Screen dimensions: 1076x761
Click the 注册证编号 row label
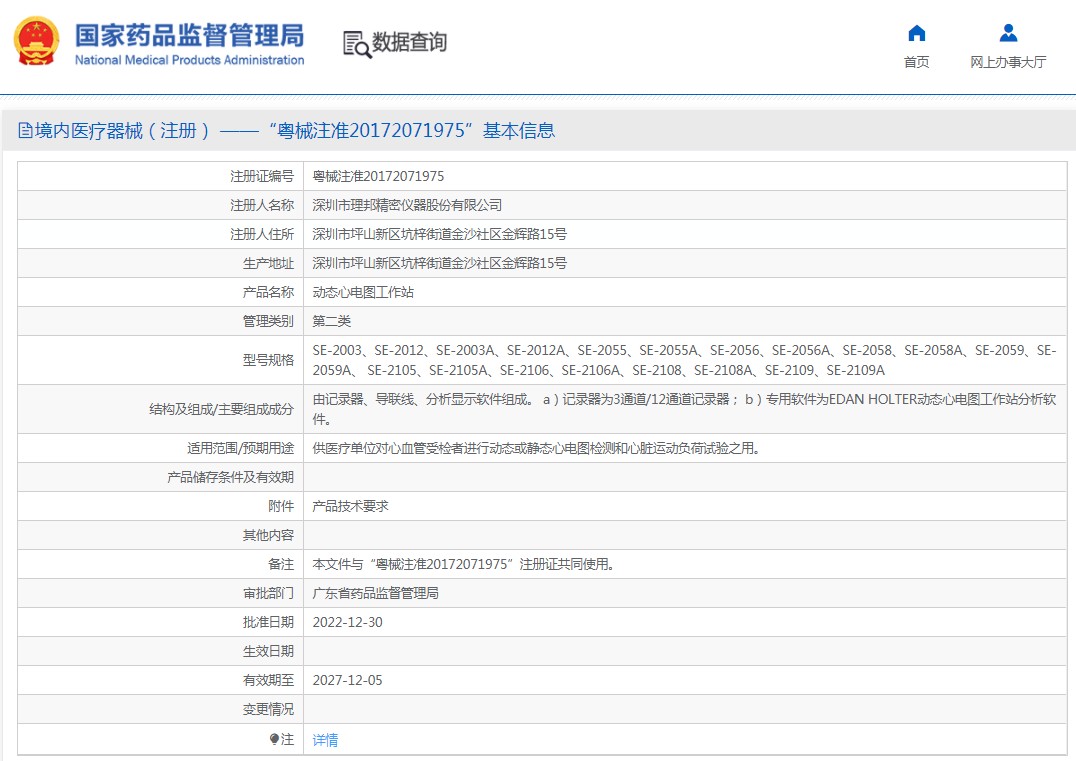tap(261, 176)
